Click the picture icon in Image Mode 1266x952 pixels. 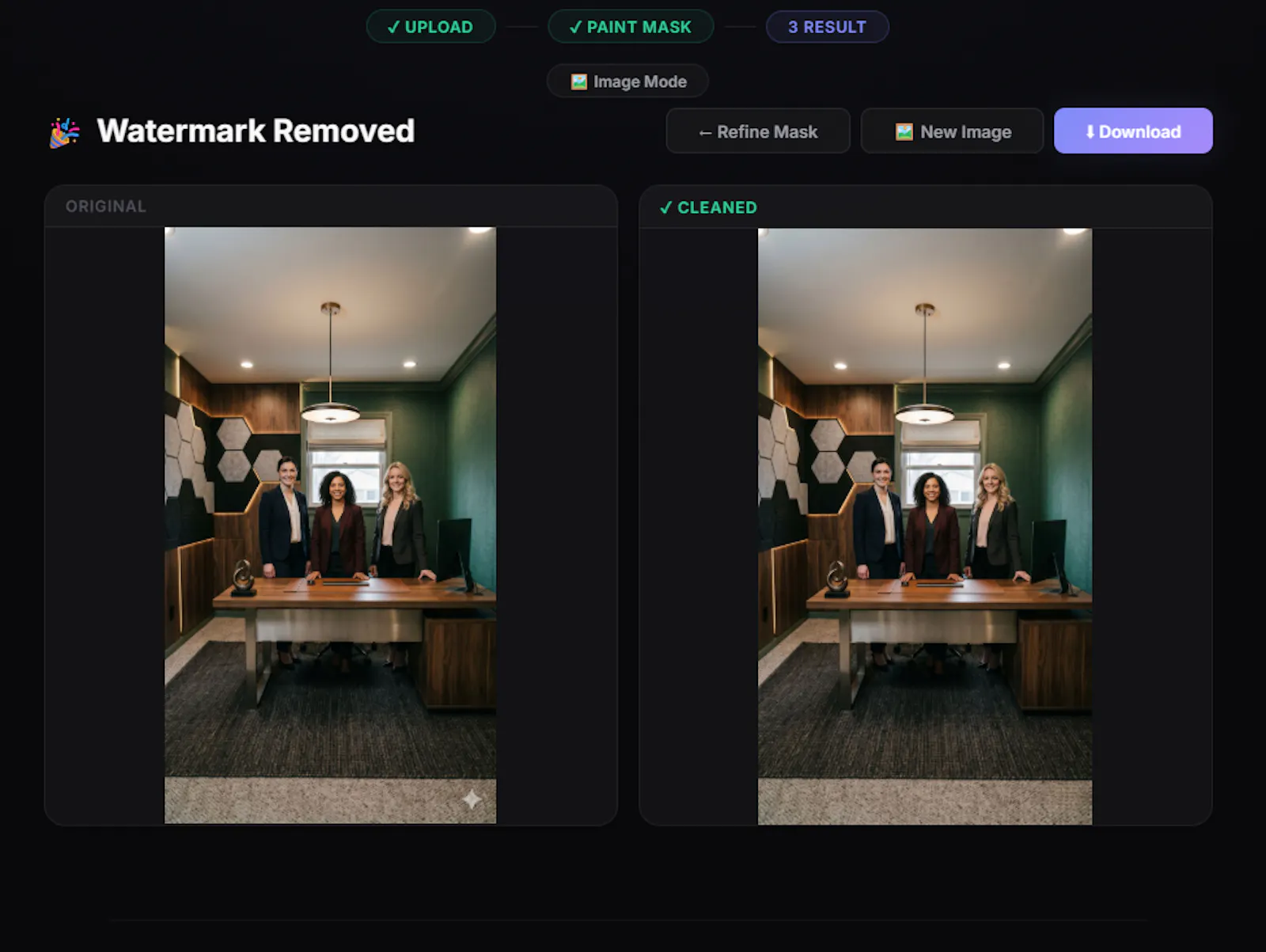[x=579, y=82]
